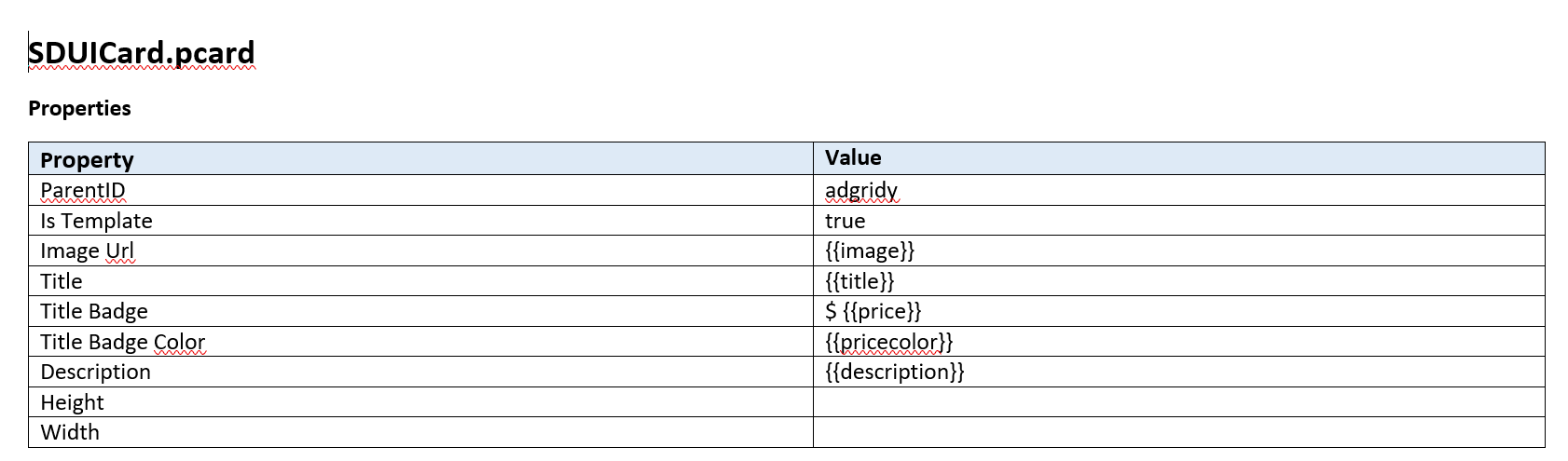1568x461 pixels.
Task: Click the Properties subheading text
Action: pyautogui.click(x=79, y=108)
